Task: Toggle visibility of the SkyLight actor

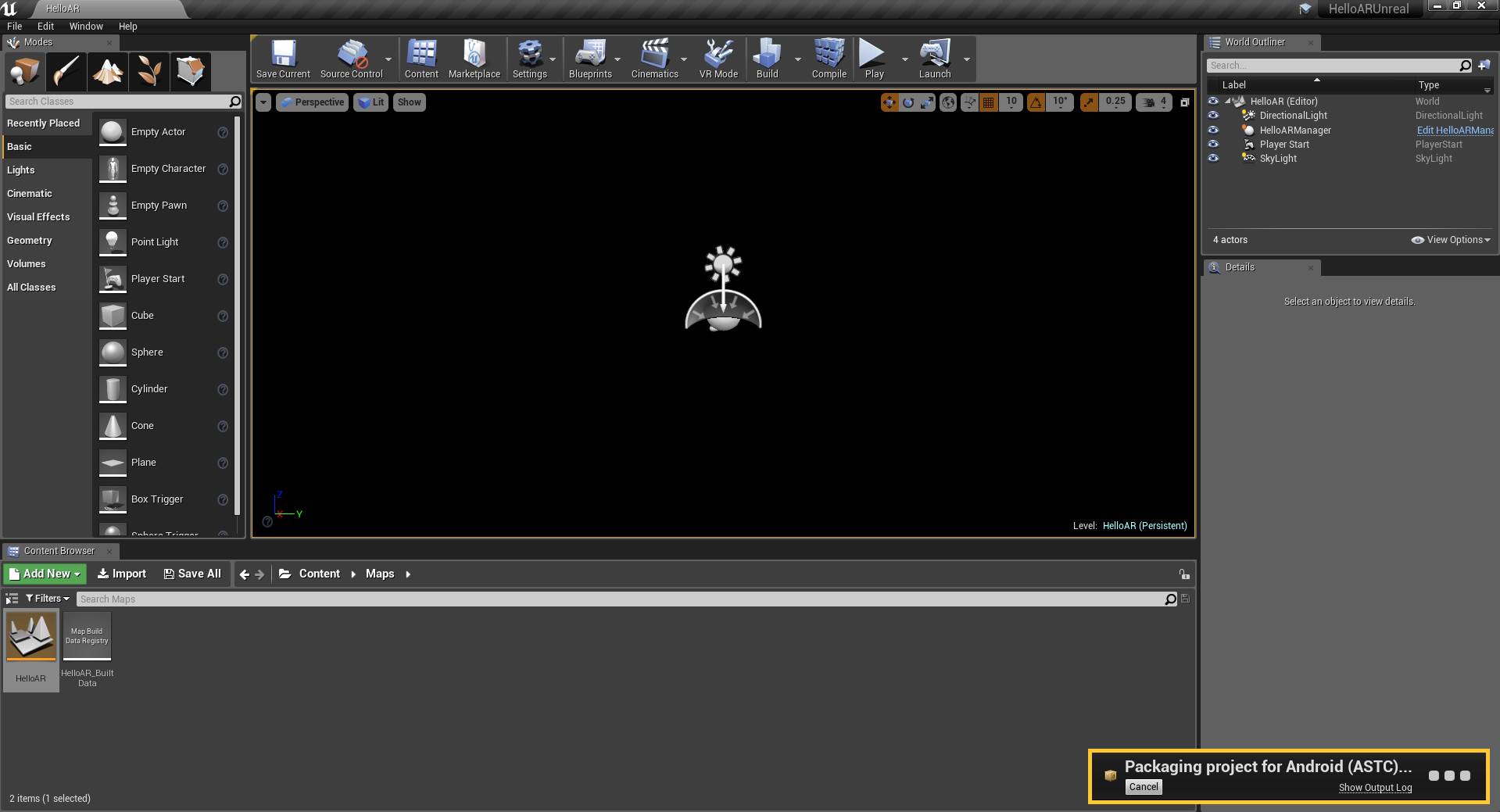Action: pos(1213,159)
